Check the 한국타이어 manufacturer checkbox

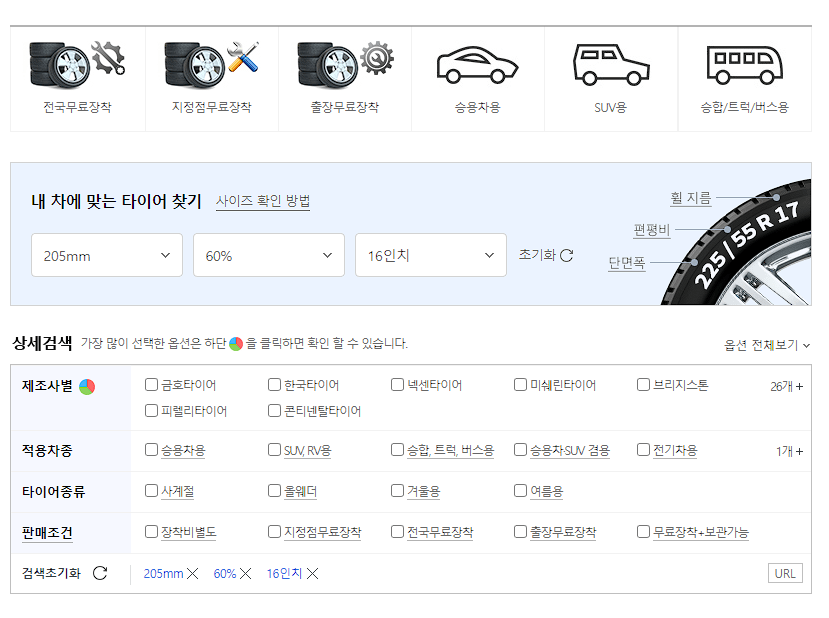274,384
